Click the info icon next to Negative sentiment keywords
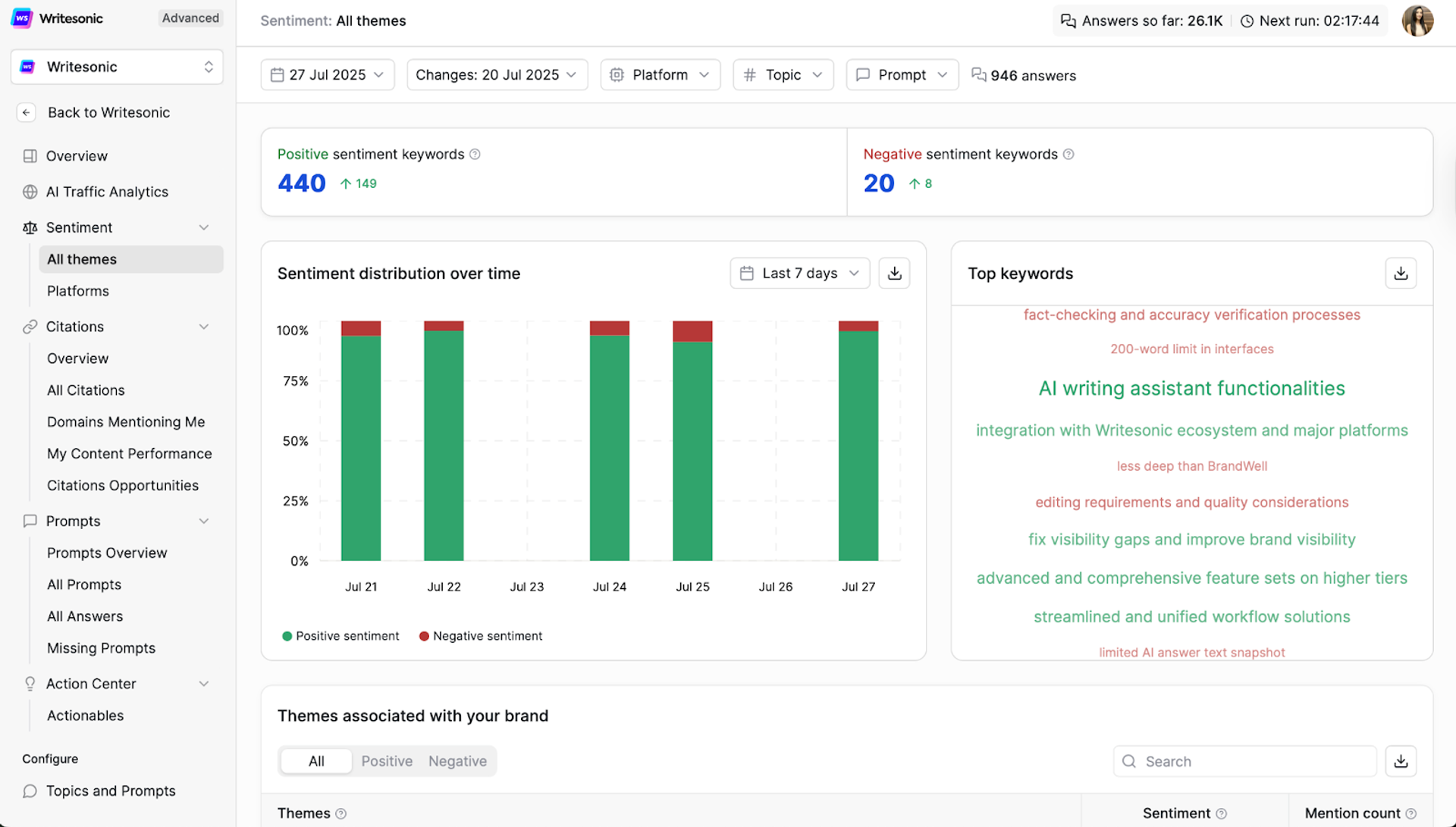 coord(1068,154)
